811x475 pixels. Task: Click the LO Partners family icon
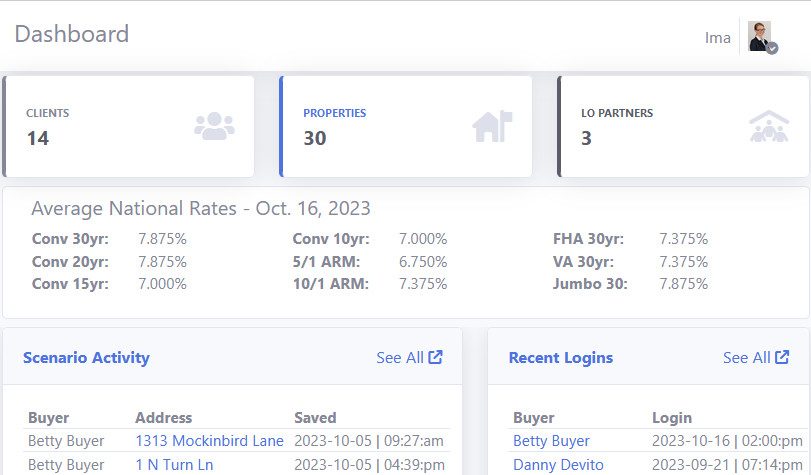point(768,126)
